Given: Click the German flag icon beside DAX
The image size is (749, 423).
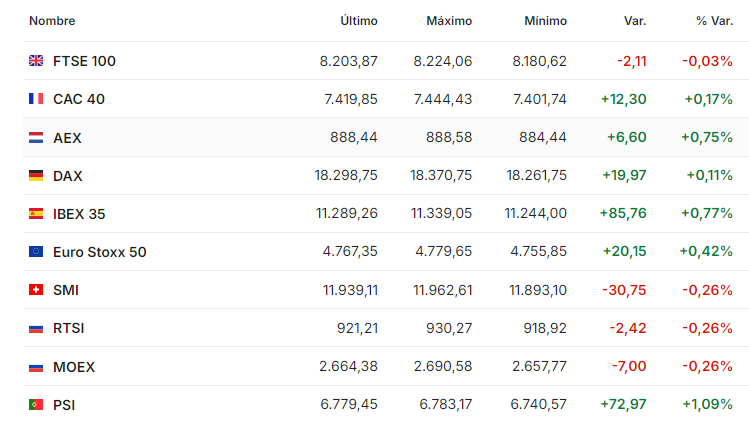Looking at the screenshot, I should coord(36,176).
